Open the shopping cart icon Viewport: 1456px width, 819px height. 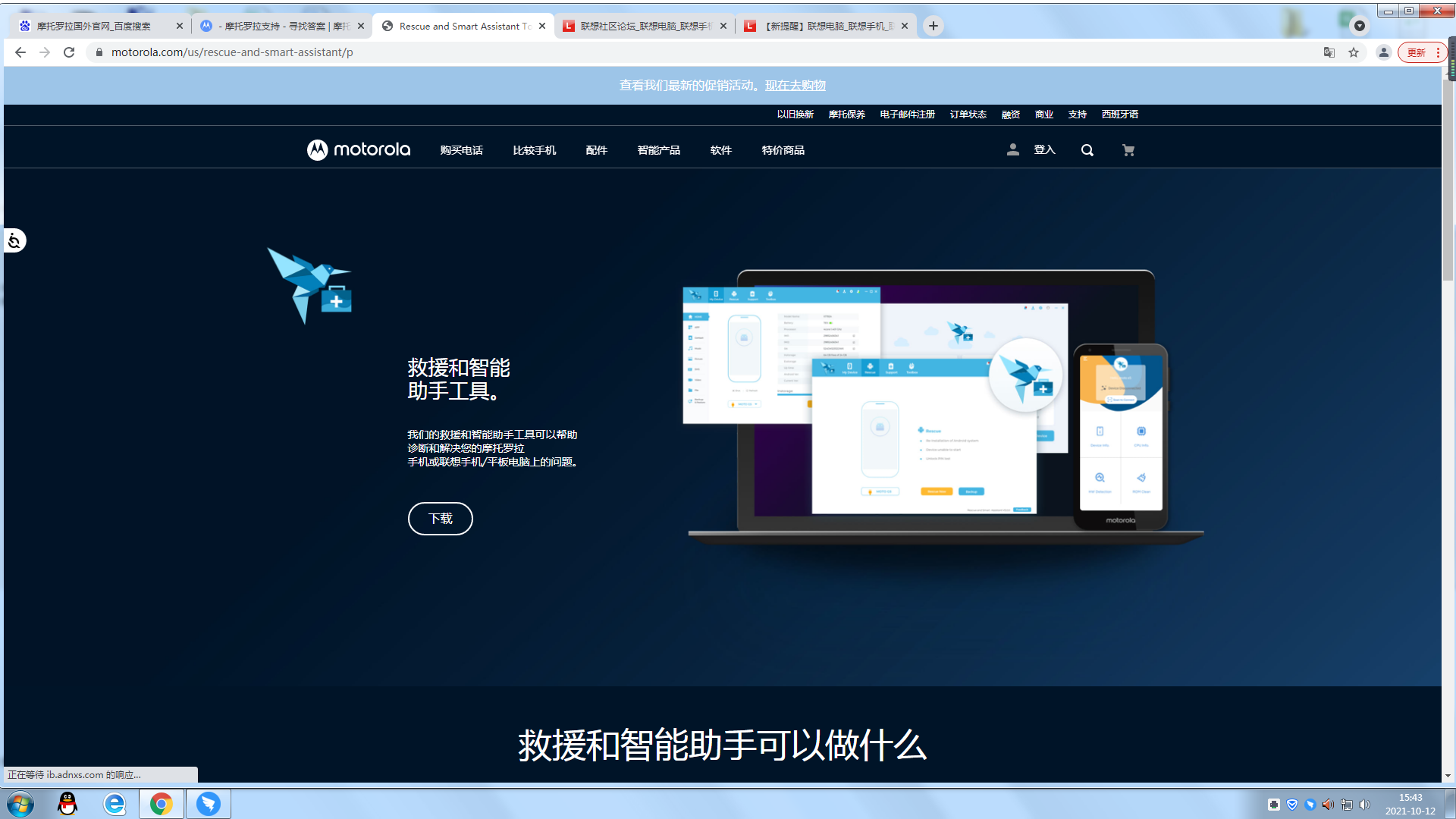click(1128, 150)
